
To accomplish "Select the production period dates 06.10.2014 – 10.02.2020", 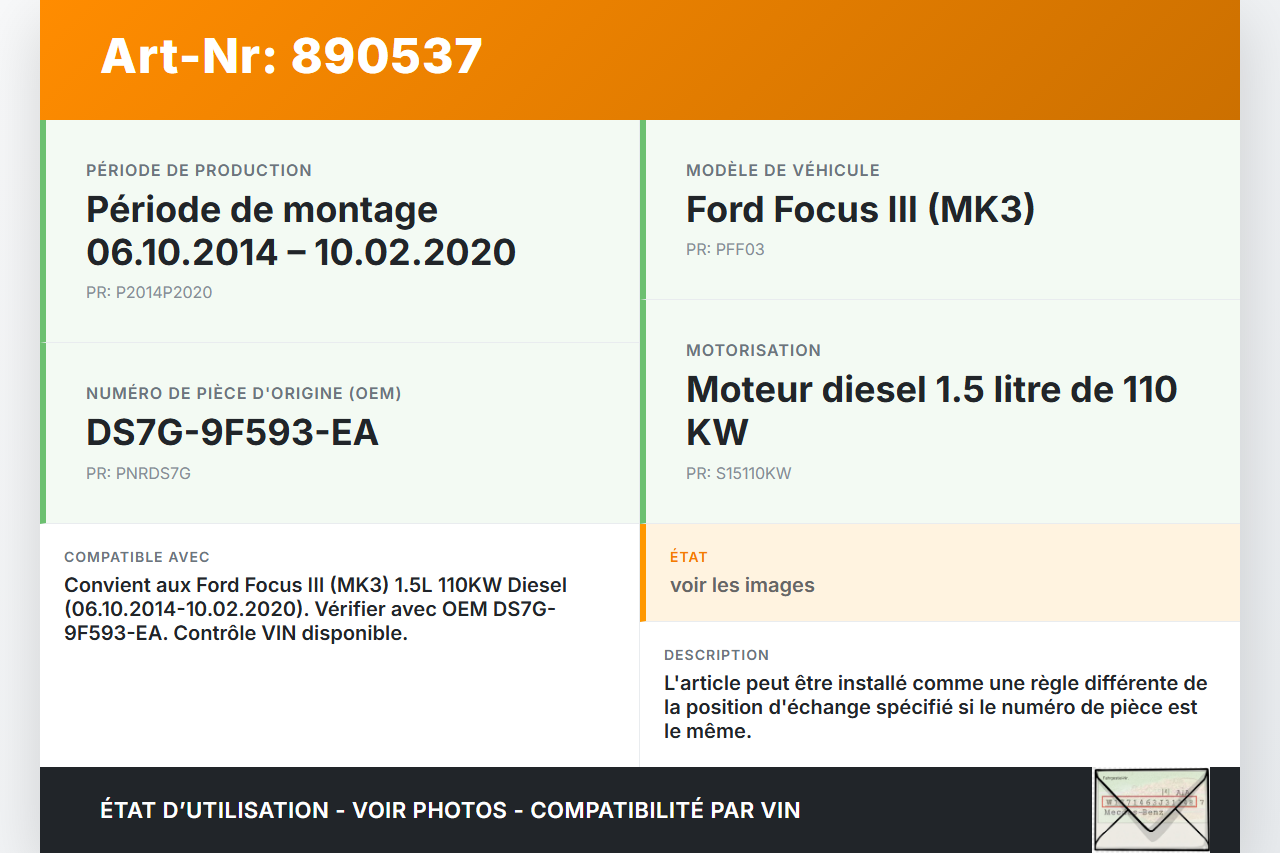I will tap(301, 252).
